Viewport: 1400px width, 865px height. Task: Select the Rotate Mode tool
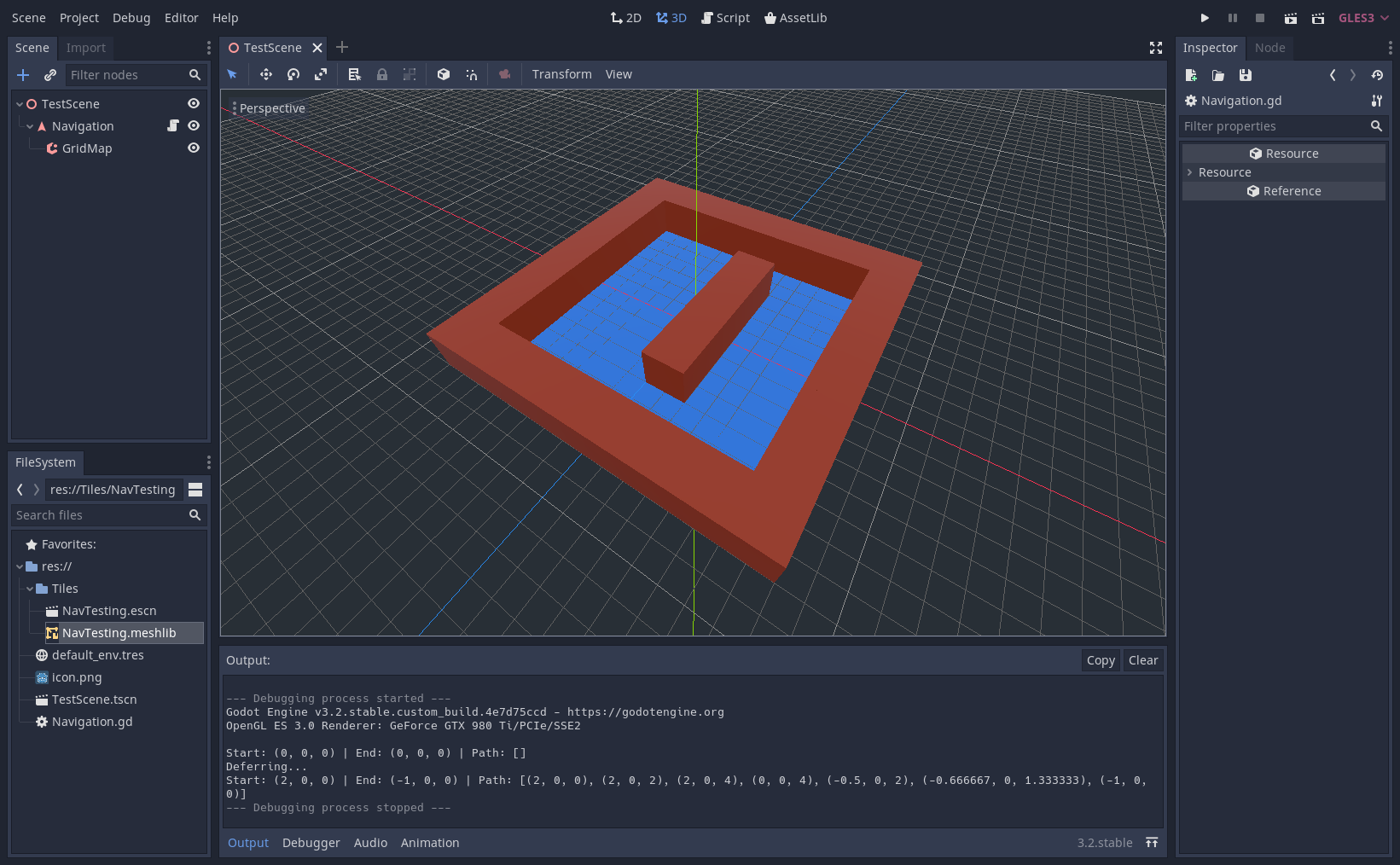(x=293, y=74)
